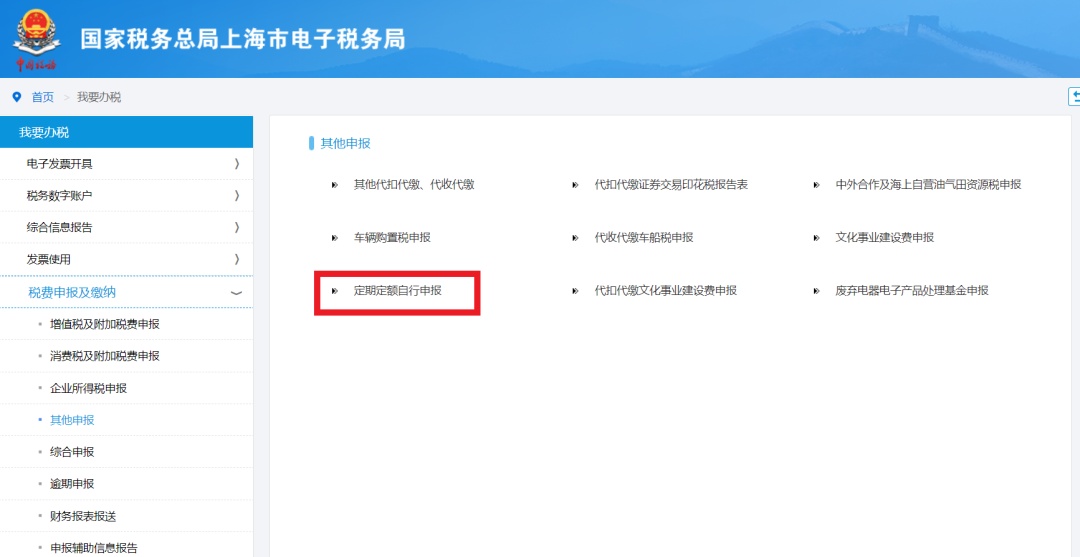Click arrow bullet before 代扣代缴证券交易印花税报告表
Image resolution: width=1080 pixels, height=557 pixels.
tap(576, 185)
